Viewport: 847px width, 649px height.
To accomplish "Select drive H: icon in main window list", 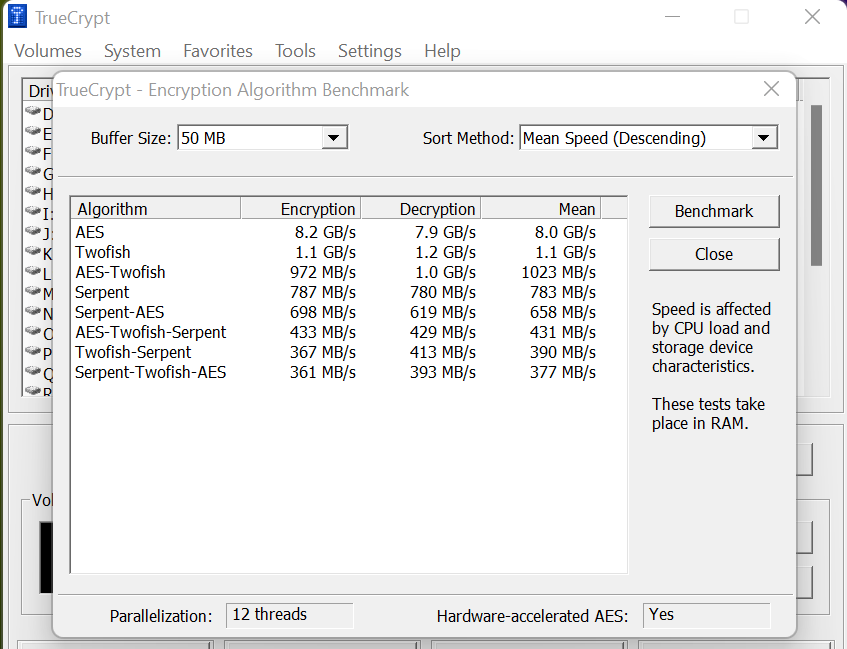I will click(33, 192).
